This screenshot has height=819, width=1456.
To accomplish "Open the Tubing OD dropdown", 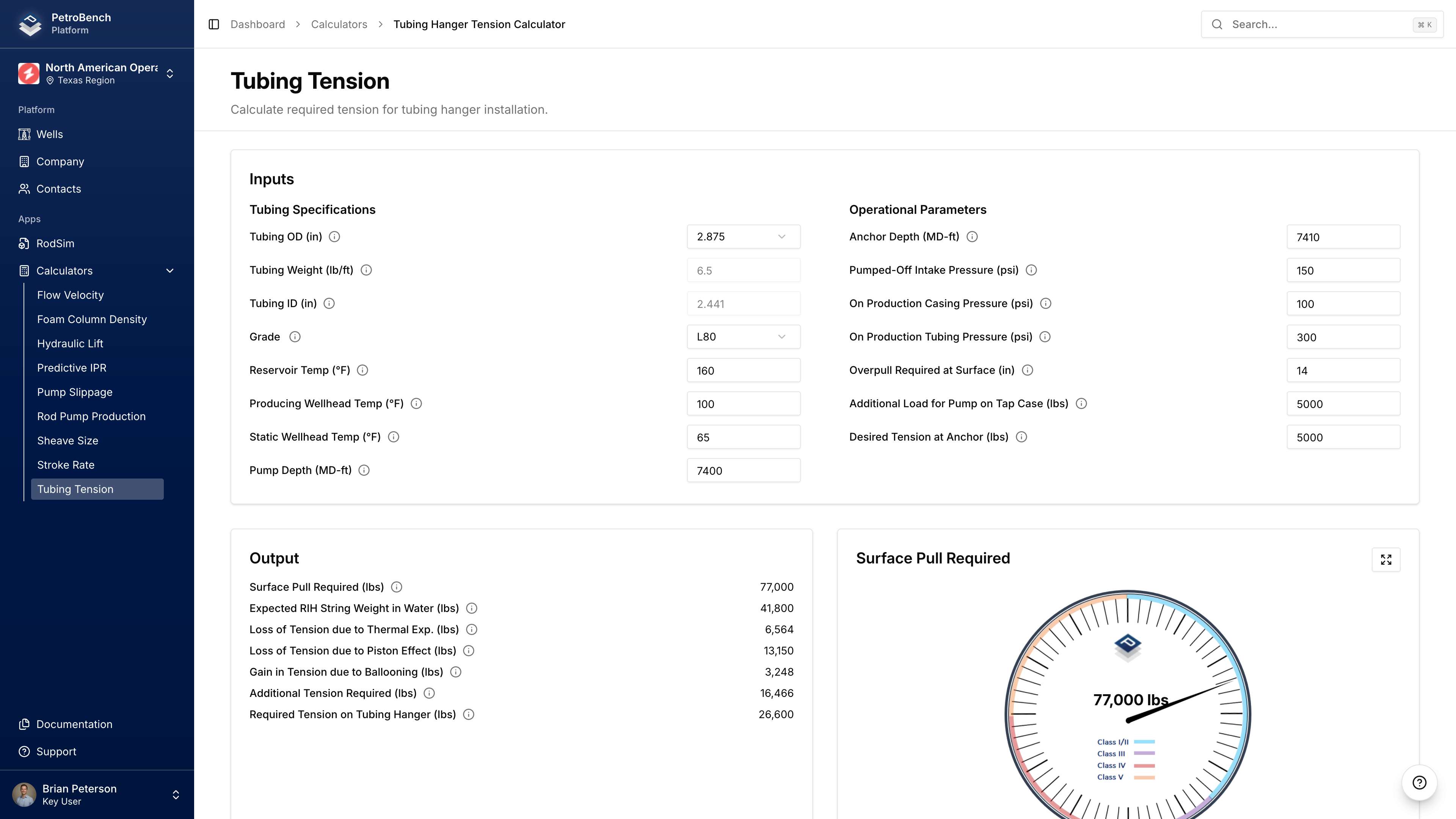I will pyautogui.click(x=743, y=237).
